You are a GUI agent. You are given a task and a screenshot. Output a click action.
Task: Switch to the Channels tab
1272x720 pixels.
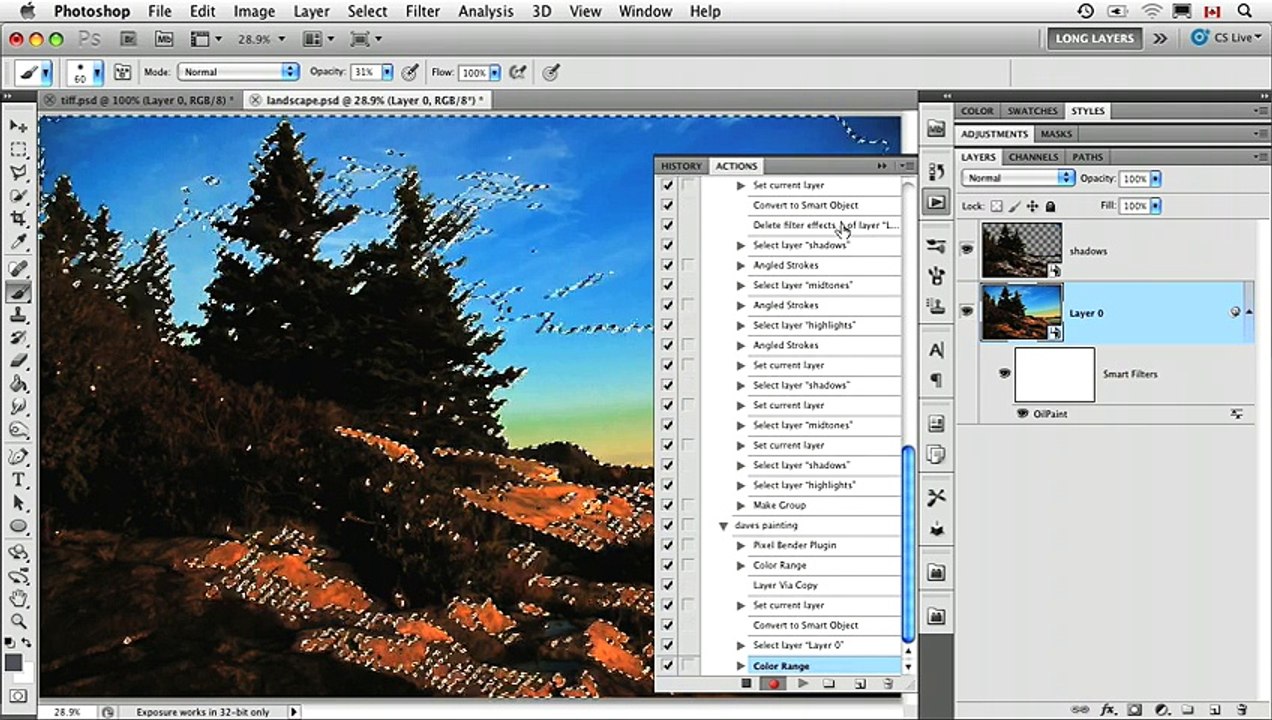(1033, 157)
